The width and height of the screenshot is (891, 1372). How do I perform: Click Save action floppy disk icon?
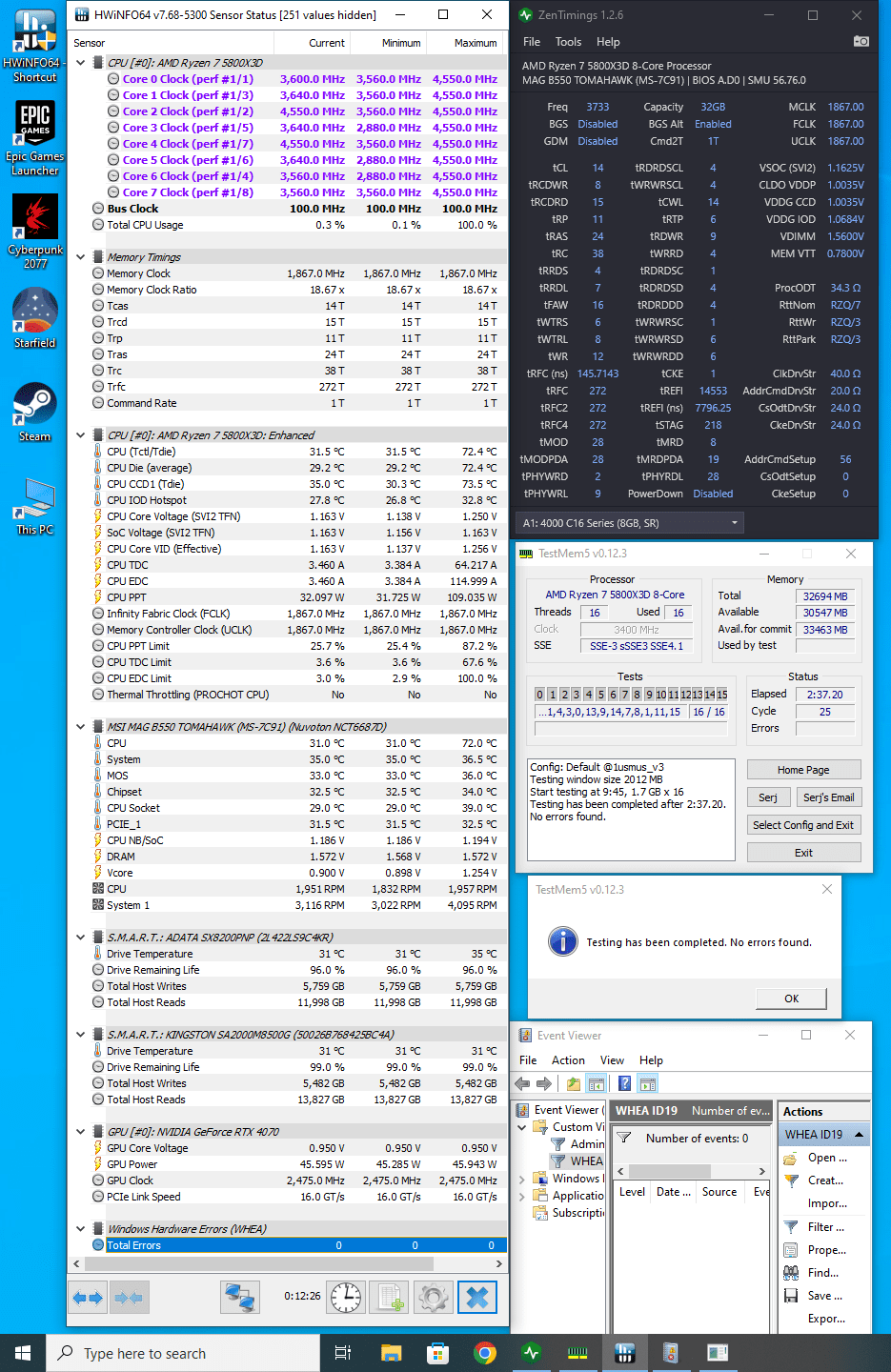click(x=791, y=1296)
